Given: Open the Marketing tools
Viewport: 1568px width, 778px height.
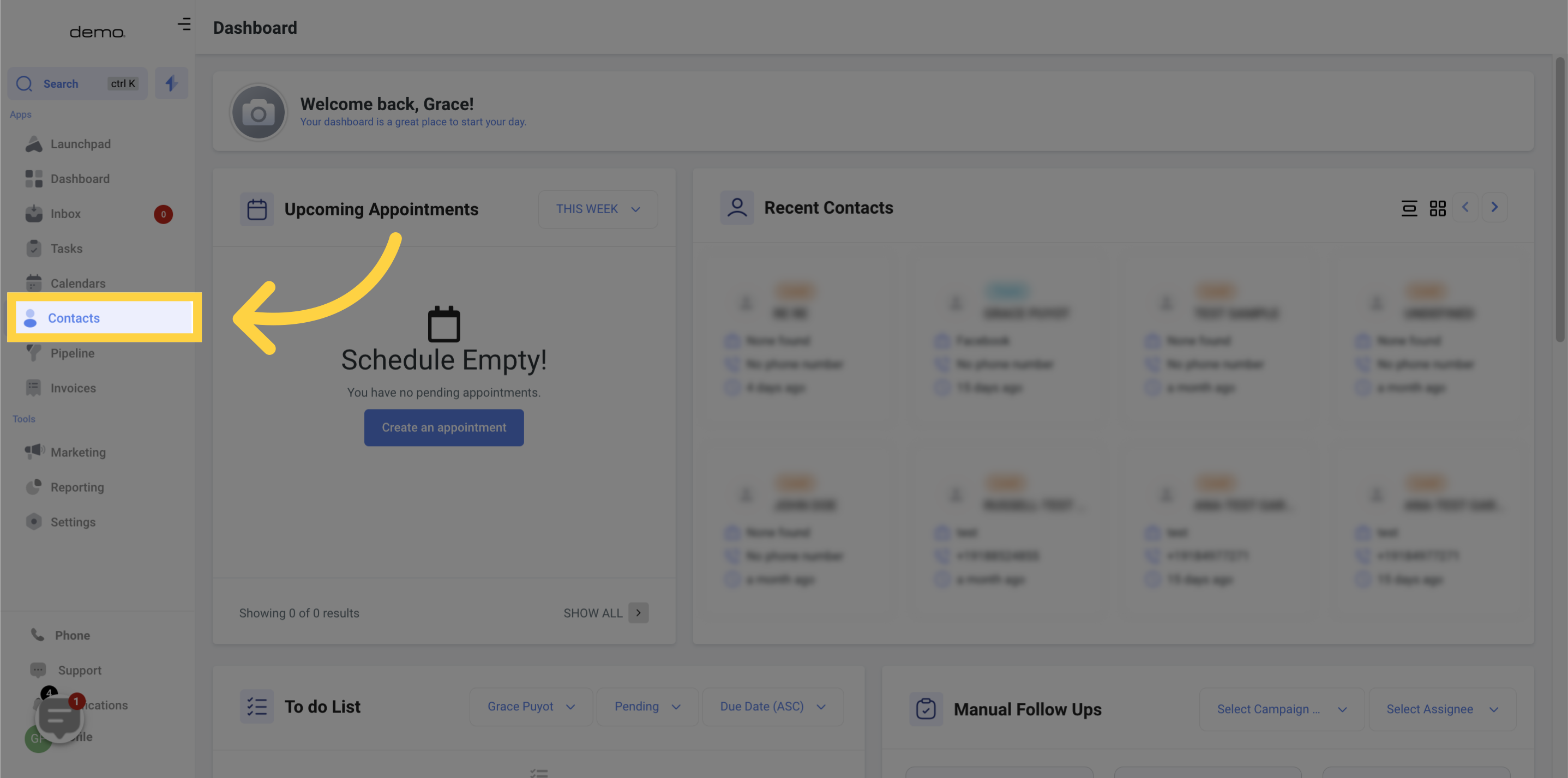Looking at the screenshot, I should pyautogui.click(x=78, y=452).
